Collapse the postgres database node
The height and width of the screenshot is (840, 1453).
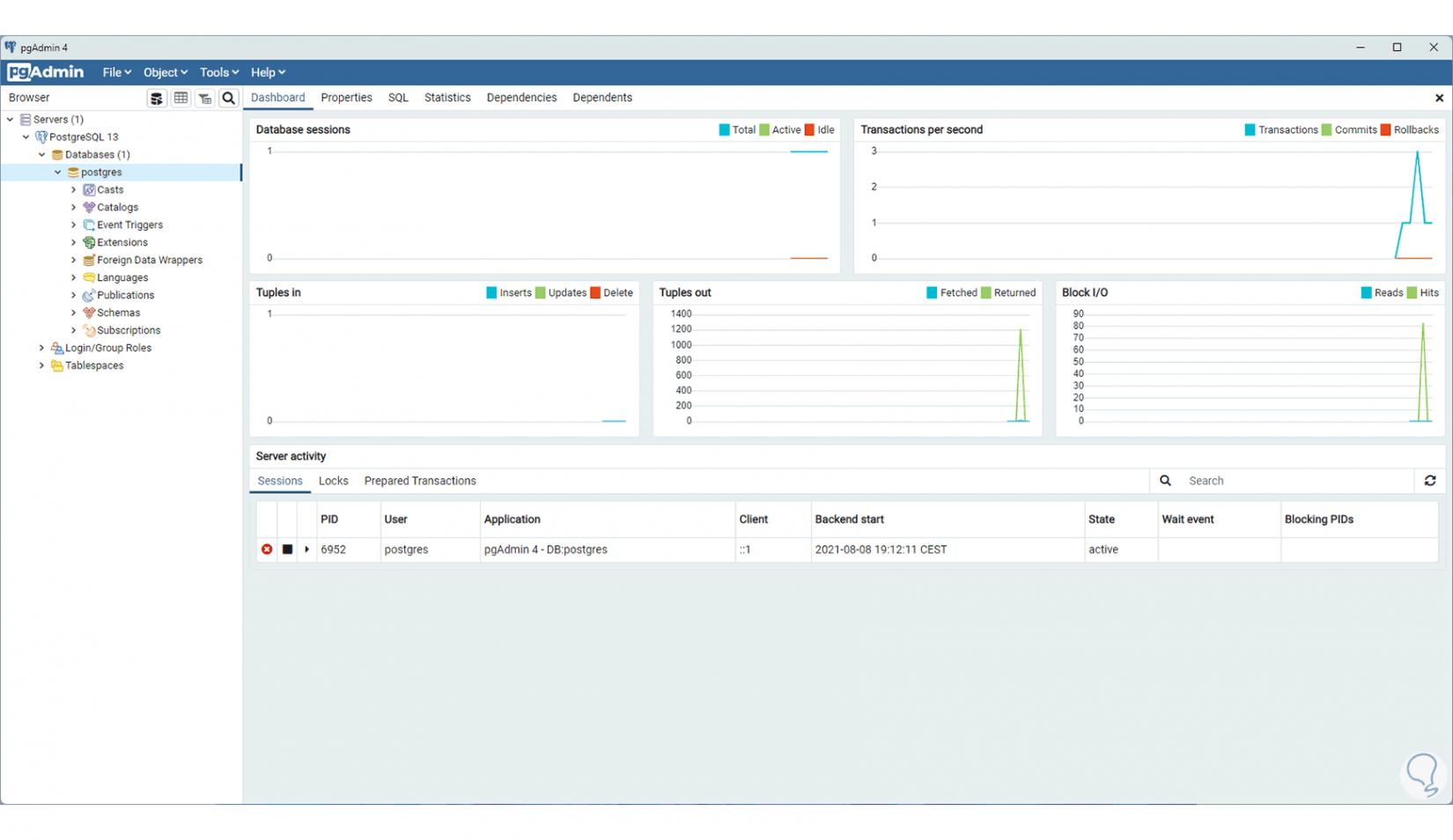pyautogui.click(x=58, y=172)
